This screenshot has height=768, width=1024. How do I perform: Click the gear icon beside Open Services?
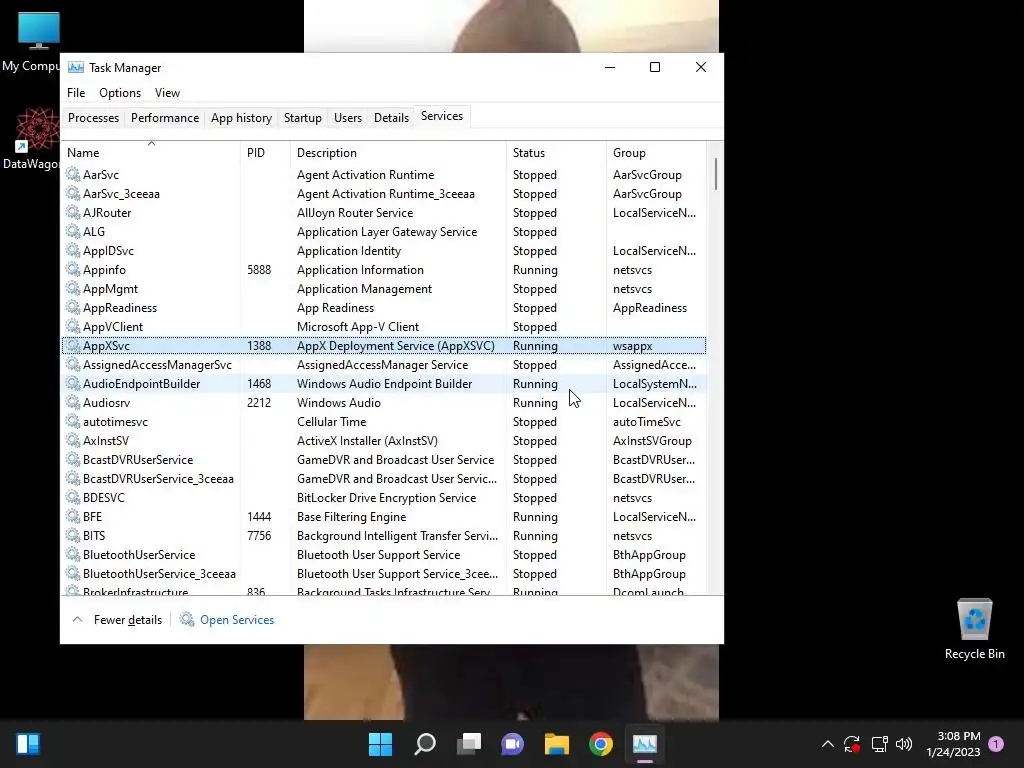(x=187, y=619)
